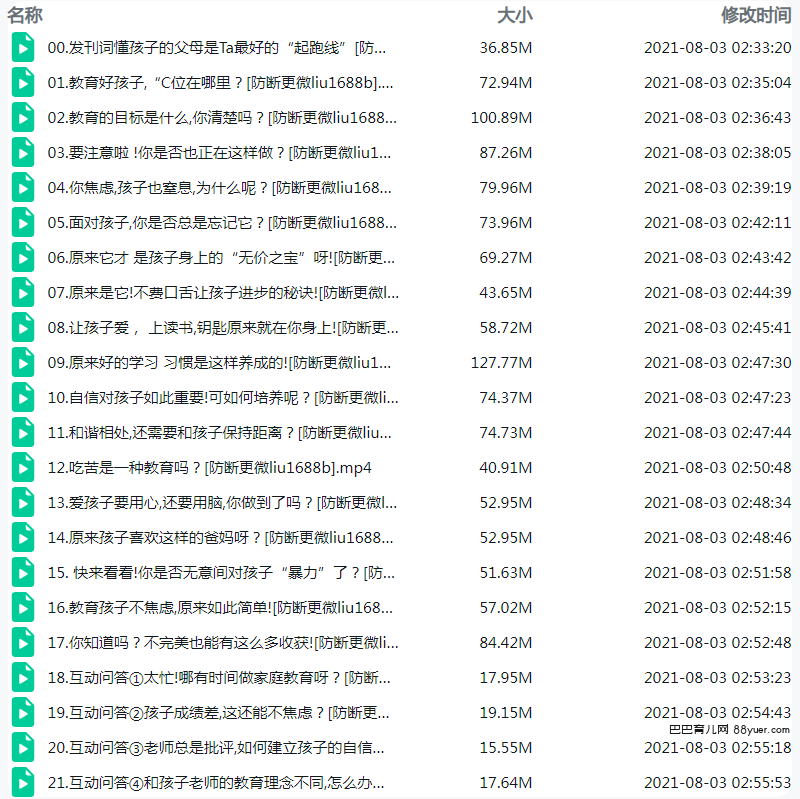Click the video icon for file 02.教育的目标是什么
This screenshot has height=799, width=800.
[23, 117]
